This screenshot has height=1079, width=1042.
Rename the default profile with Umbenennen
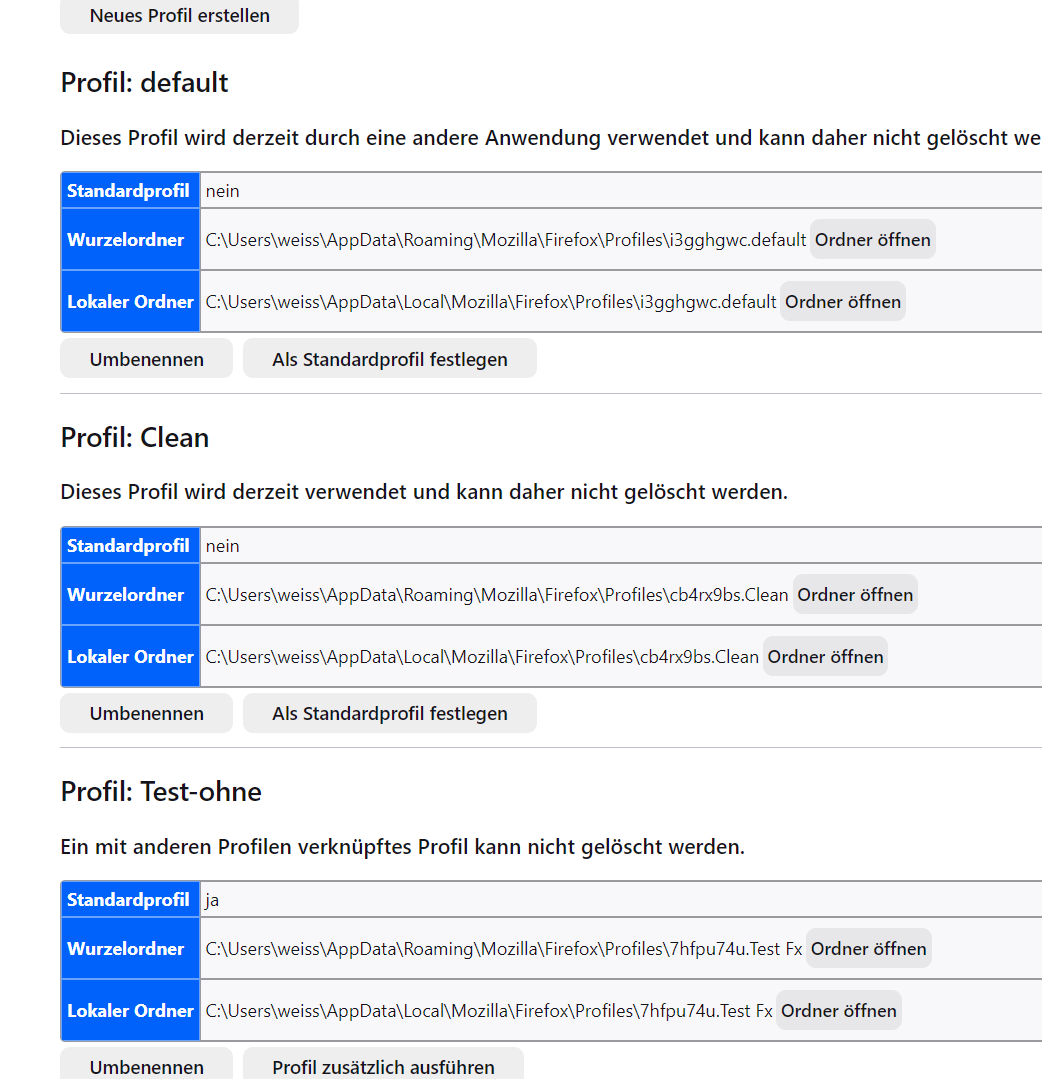(147, 359)
